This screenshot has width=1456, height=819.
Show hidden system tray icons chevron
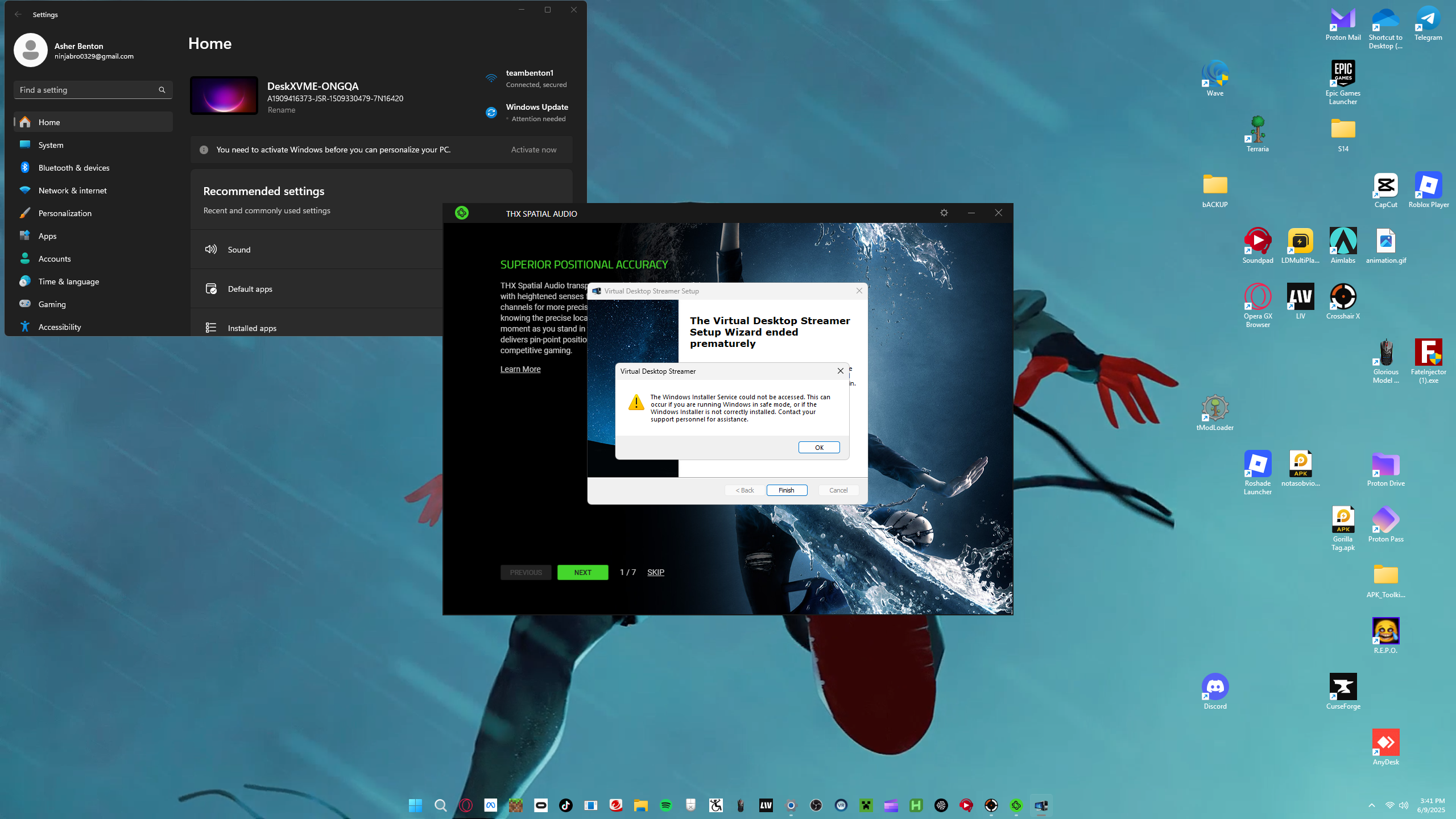(x=1371, y=805)
